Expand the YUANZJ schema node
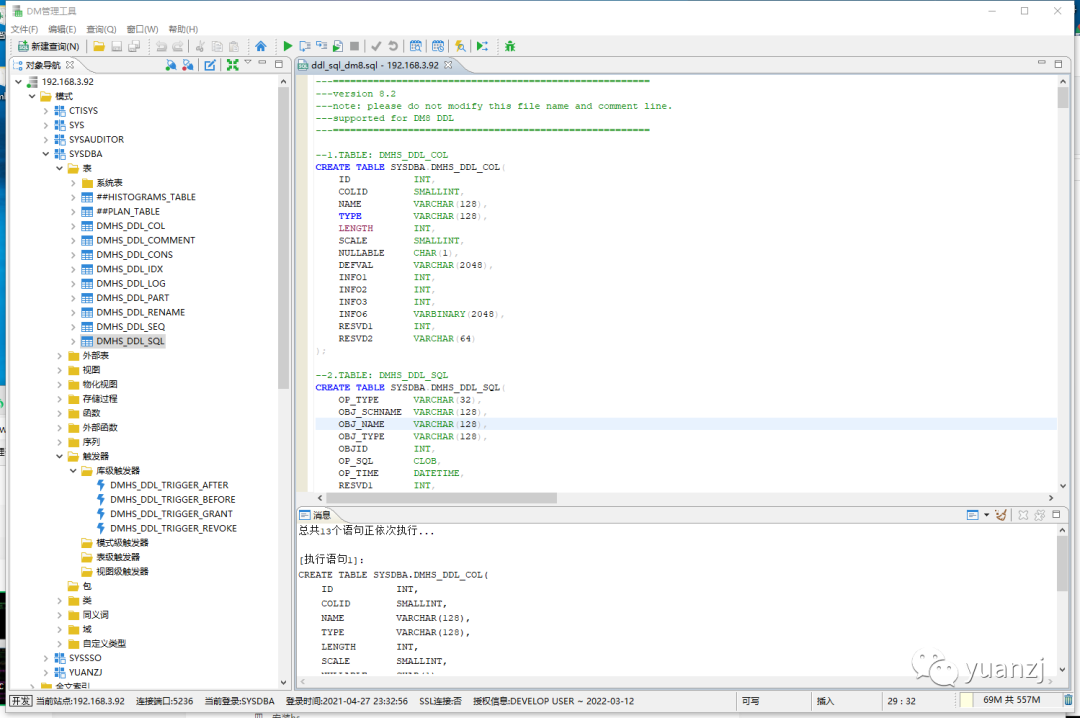This screenshot has width=1080, height=718. 46,673
